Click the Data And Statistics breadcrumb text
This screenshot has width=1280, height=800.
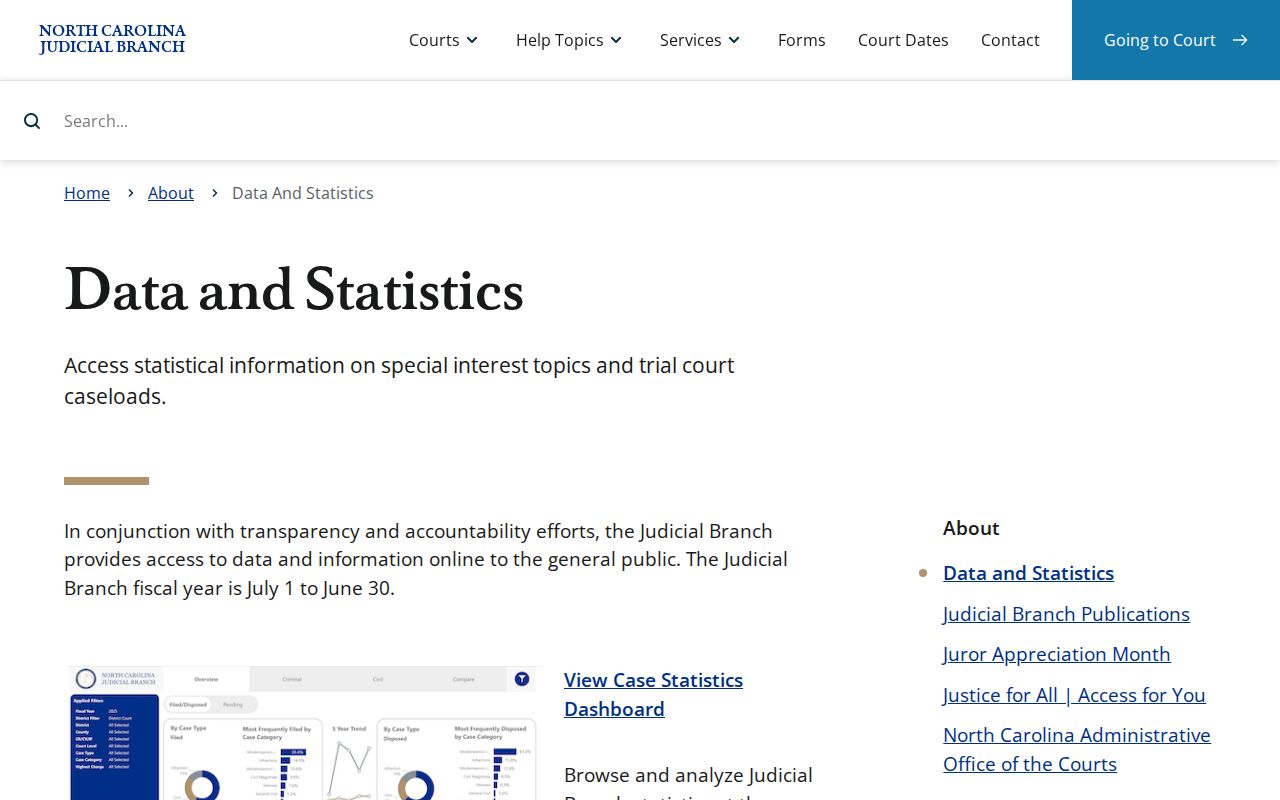[303, 193]
